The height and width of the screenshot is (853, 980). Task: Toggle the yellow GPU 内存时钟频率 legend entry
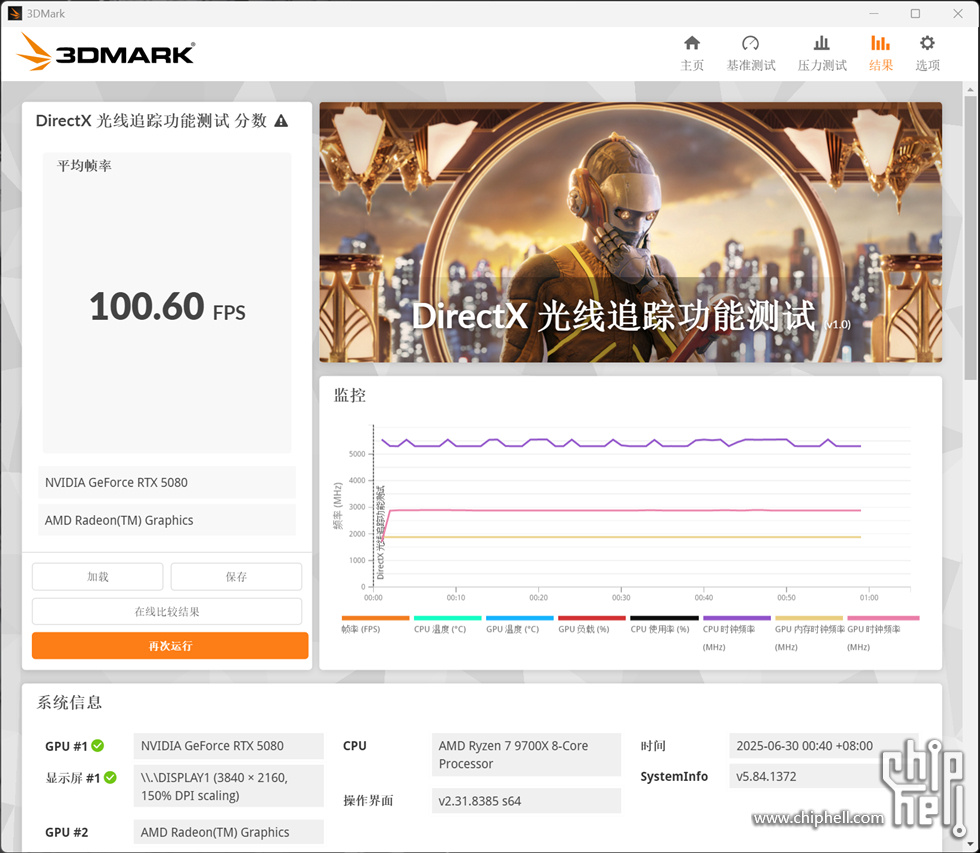[809, 633]
